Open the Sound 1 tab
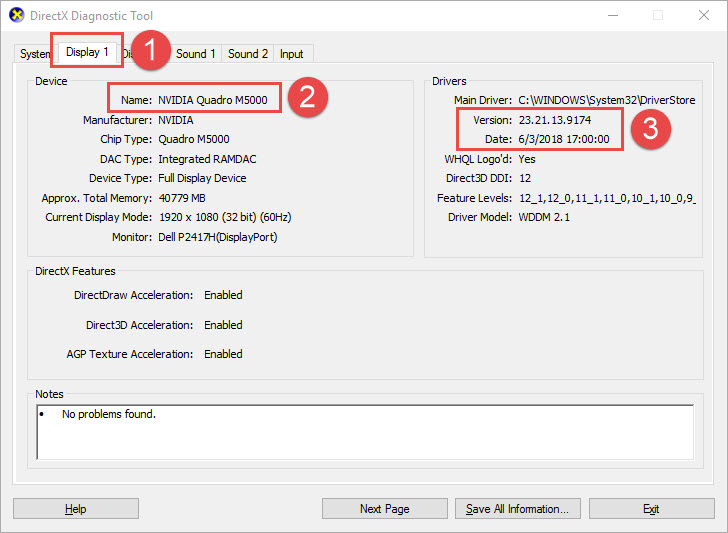 (x=195, y=54)
